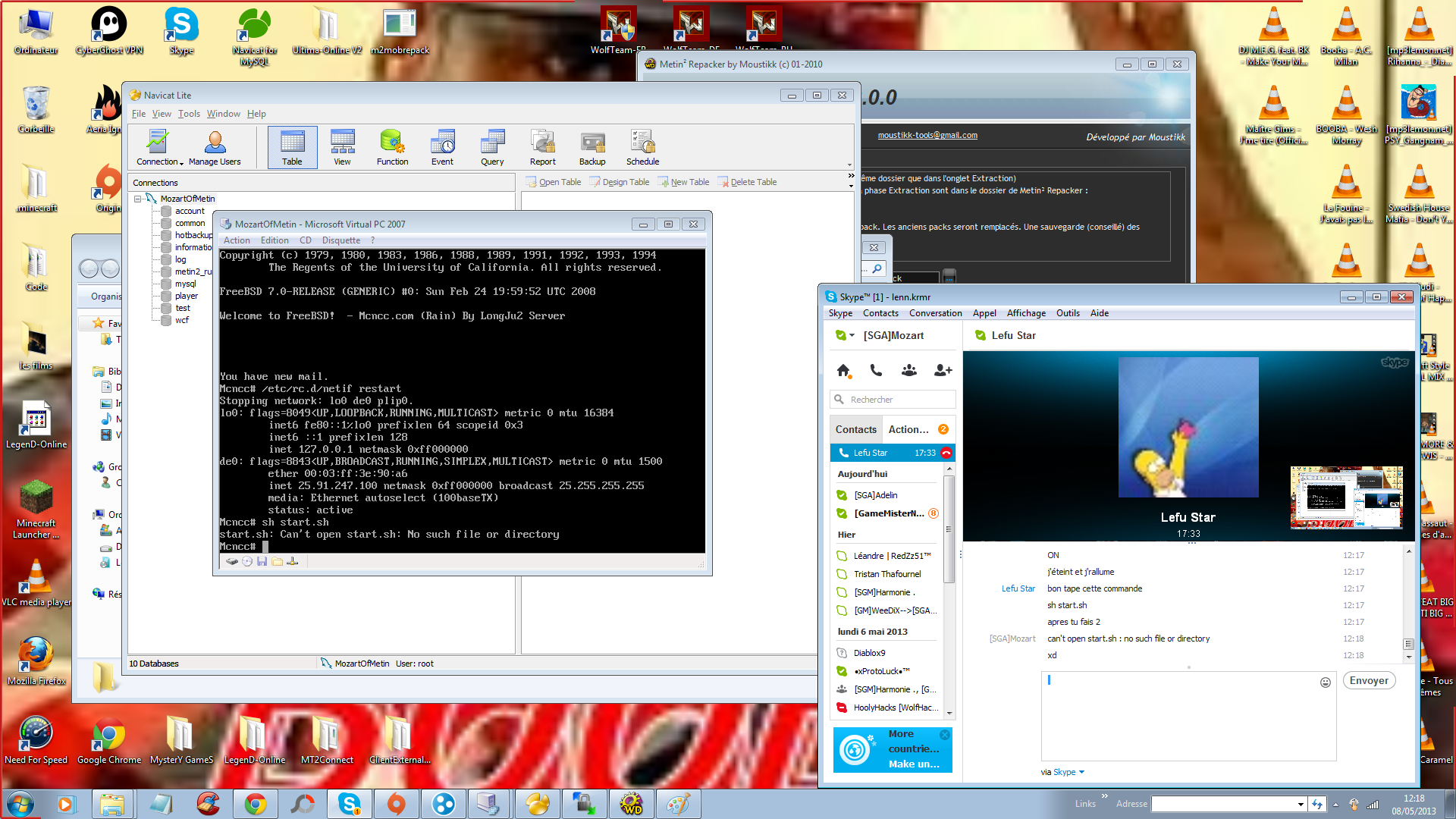Open the Connection button dropdown arrow in Navicat
The image size is (1456, 819).
coord(181,162)
